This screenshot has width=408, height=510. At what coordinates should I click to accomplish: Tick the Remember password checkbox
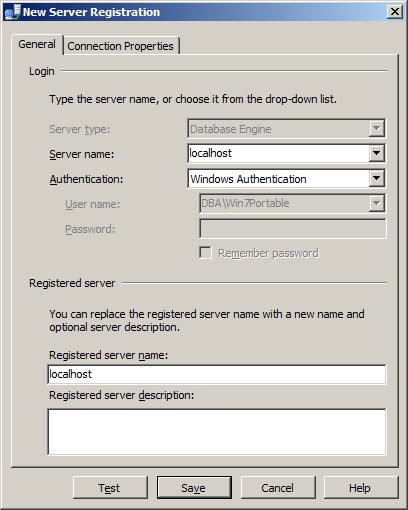(x=205, y=253)
